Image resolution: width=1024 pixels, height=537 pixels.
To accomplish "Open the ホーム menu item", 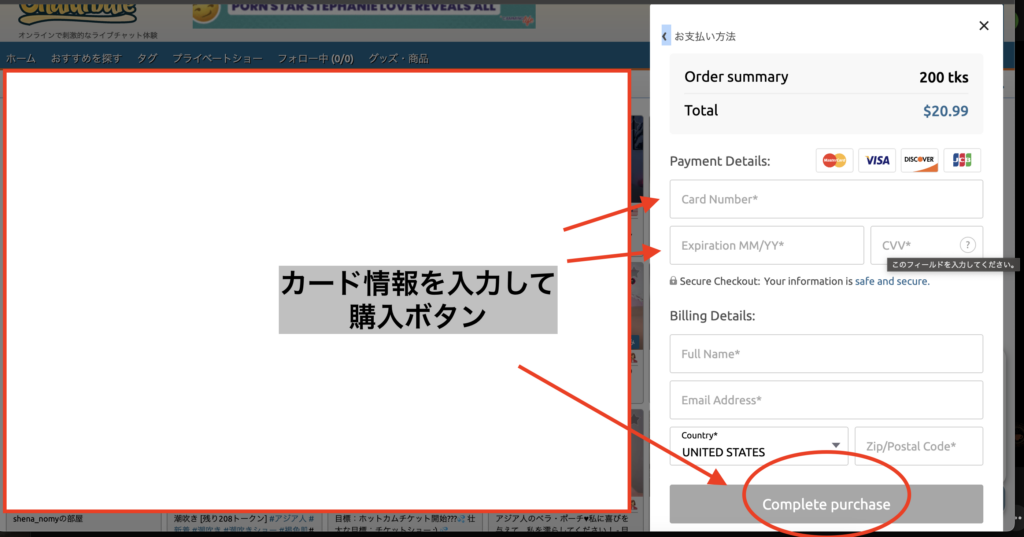I will click(x=21, y=58).
